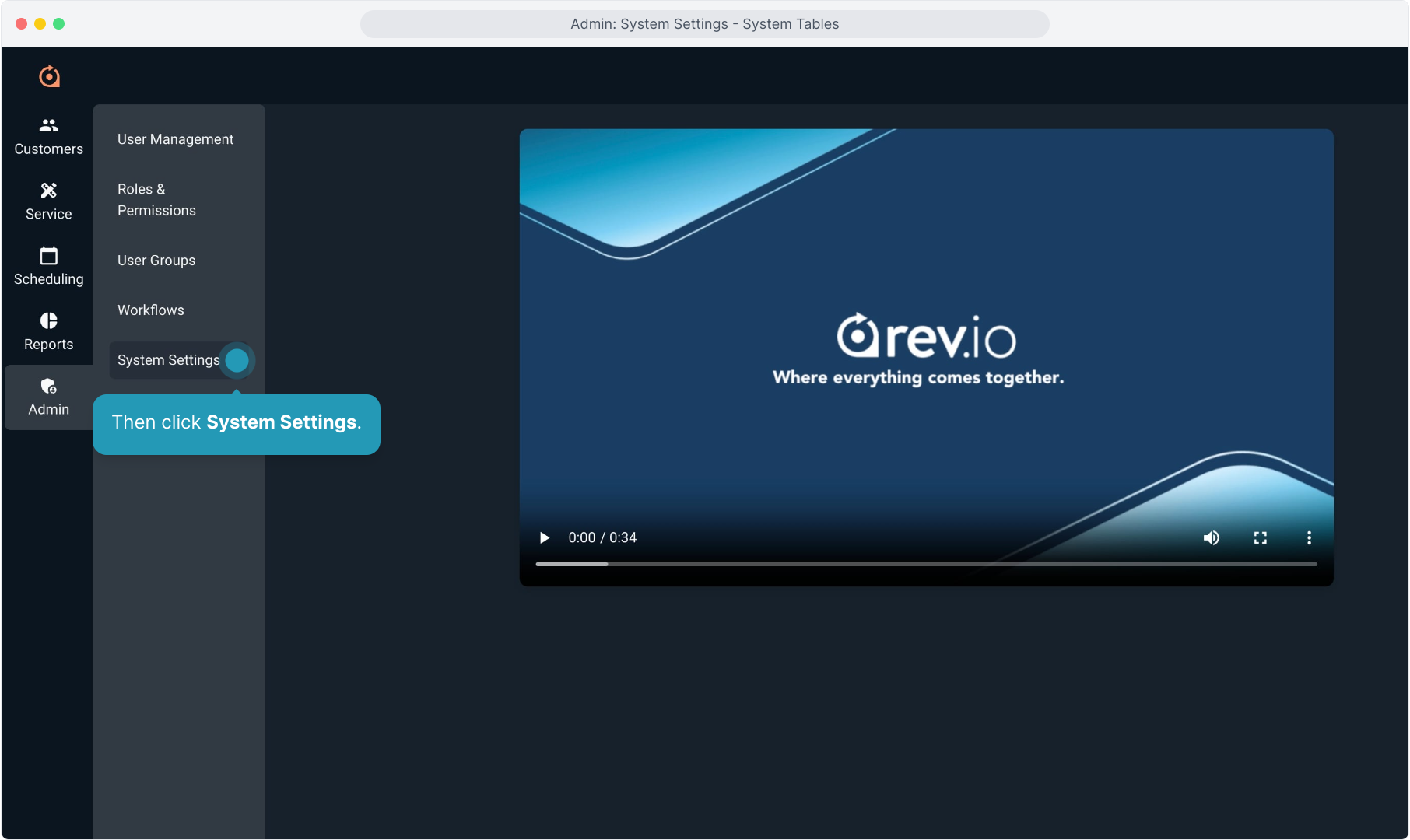This screenshot has height=840, width=1410.
Task: Click the rev.io video thumbnail
Action: [926, 357]
